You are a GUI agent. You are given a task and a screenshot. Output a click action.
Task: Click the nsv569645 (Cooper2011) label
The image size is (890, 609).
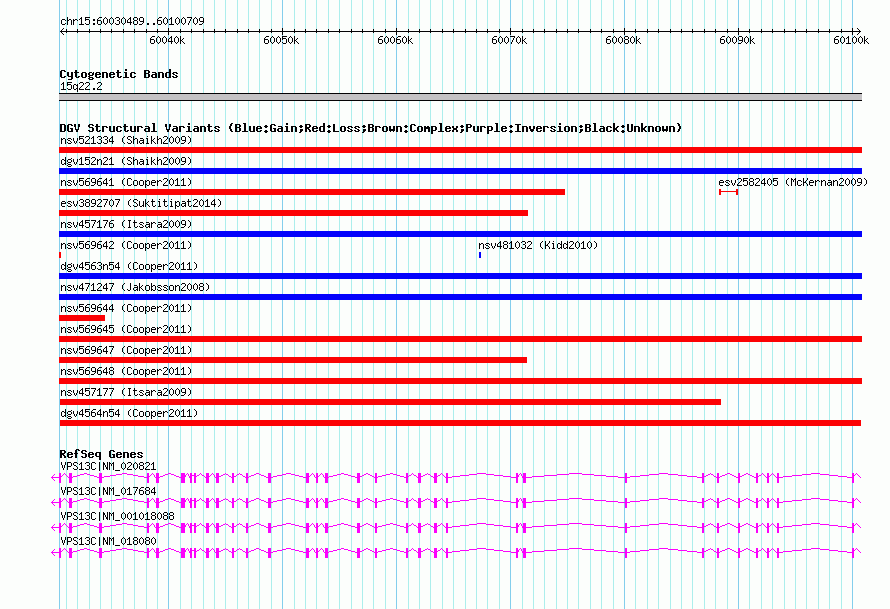click(x=126, y=329)
